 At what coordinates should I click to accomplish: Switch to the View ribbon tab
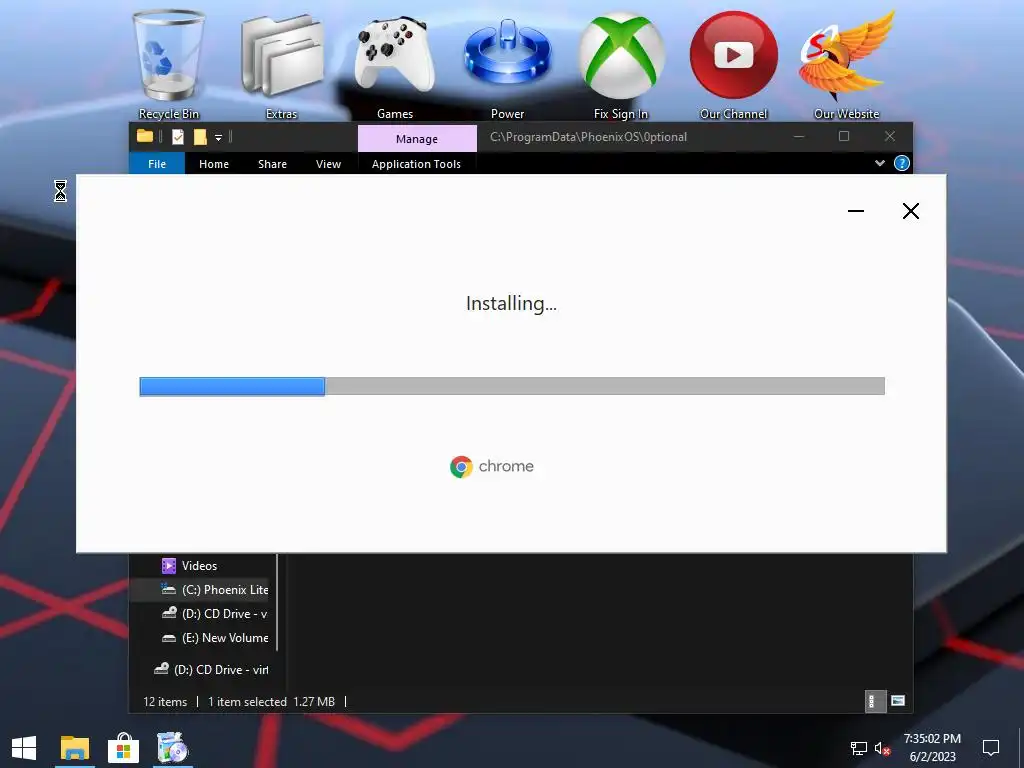[x=328, y=164]
